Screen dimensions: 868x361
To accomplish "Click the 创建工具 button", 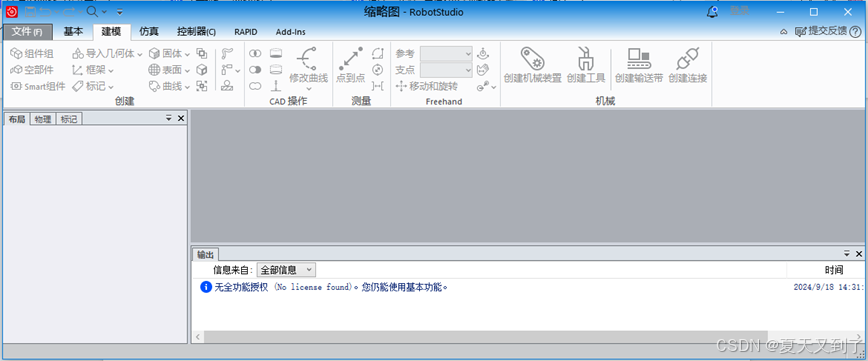I will [586, 65].
